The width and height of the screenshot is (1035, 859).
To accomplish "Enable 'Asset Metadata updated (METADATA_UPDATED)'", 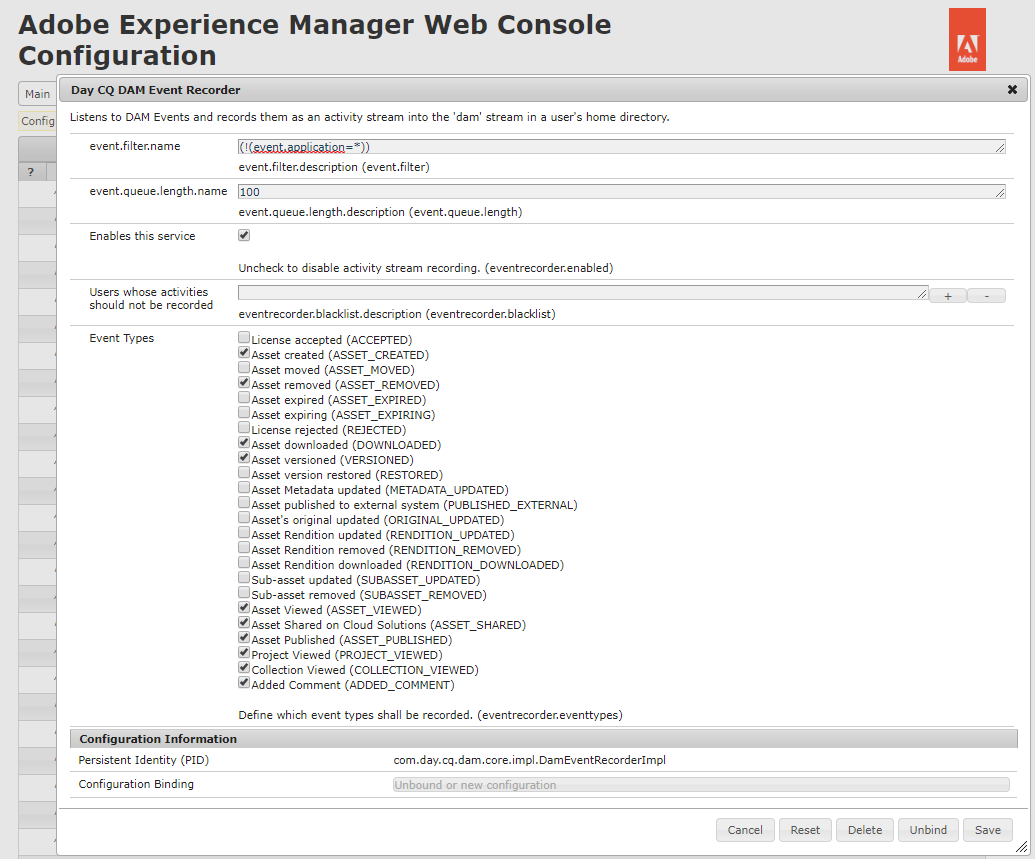I will click(x=243, y=489).
